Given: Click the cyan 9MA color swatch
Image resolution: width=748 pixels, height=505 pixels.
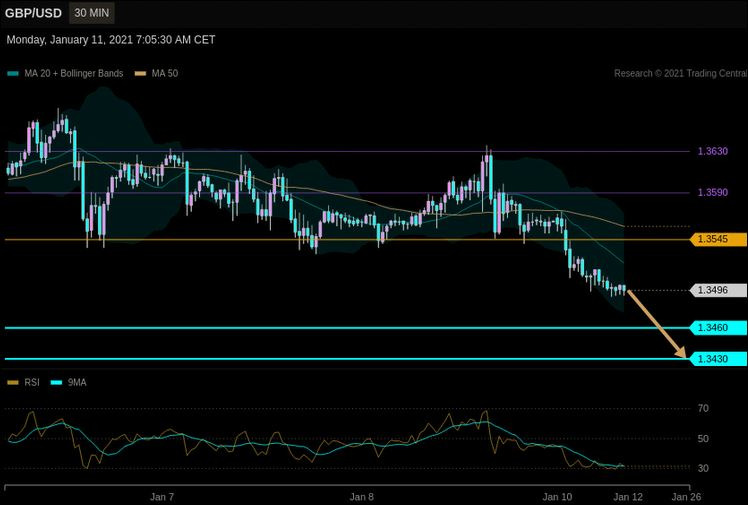Looking at the screenshot, I should tap(56, 382).
